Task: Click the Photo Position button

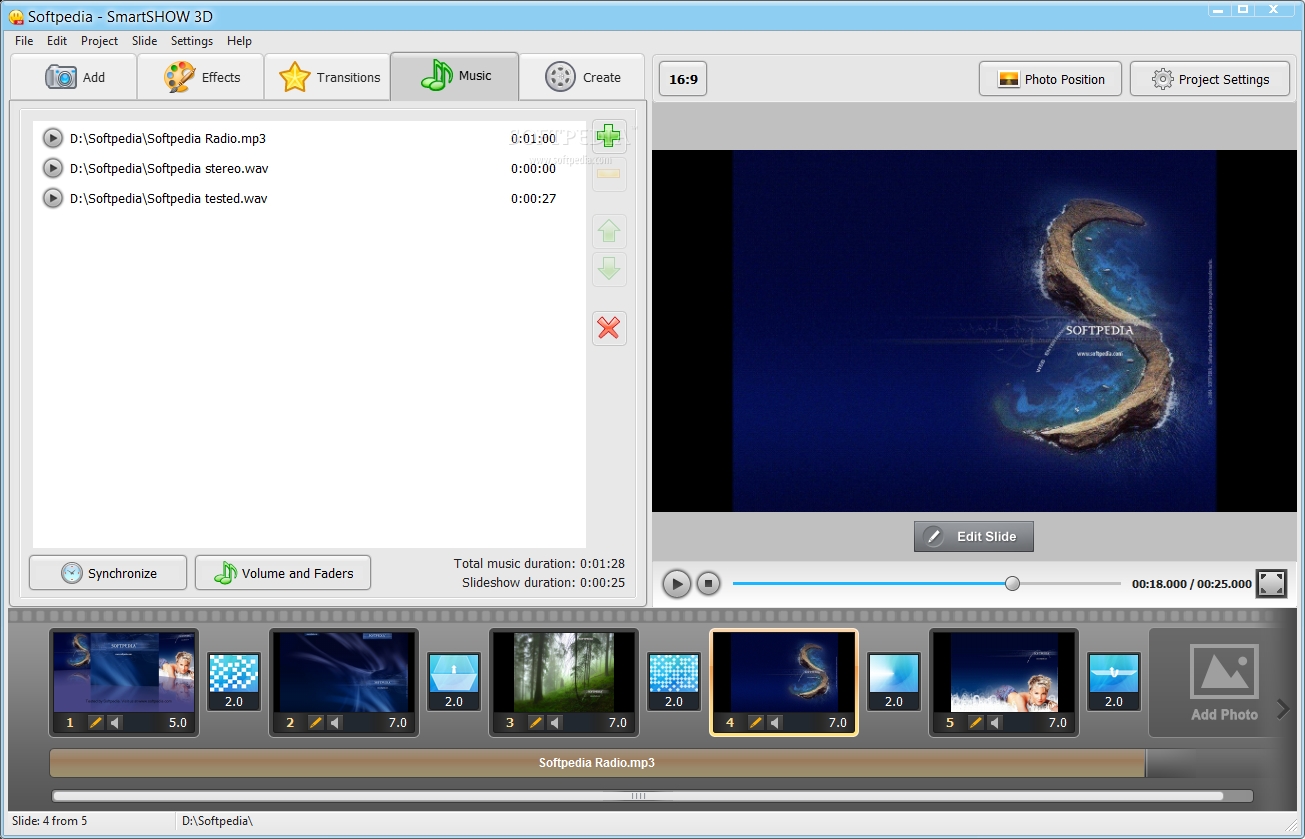Action: point(1051,79)
